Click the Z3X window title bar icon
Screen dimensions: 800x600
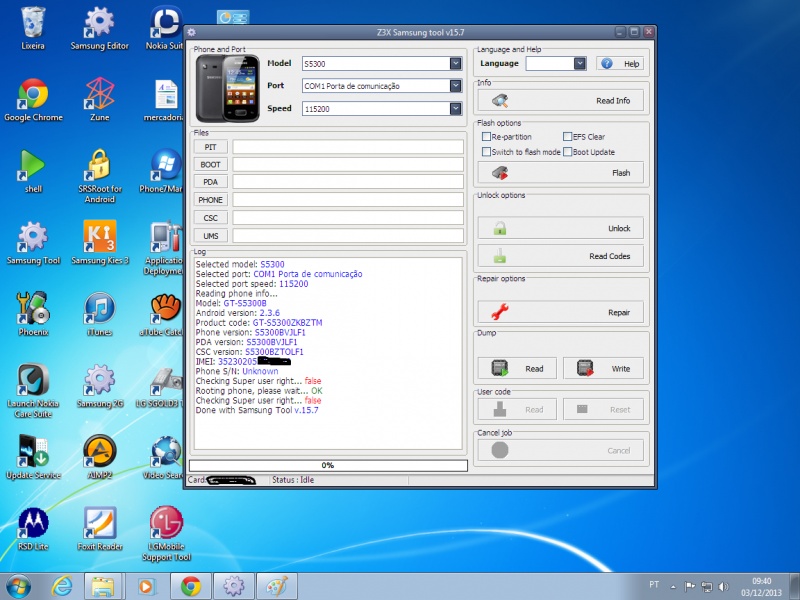point(192,32)
